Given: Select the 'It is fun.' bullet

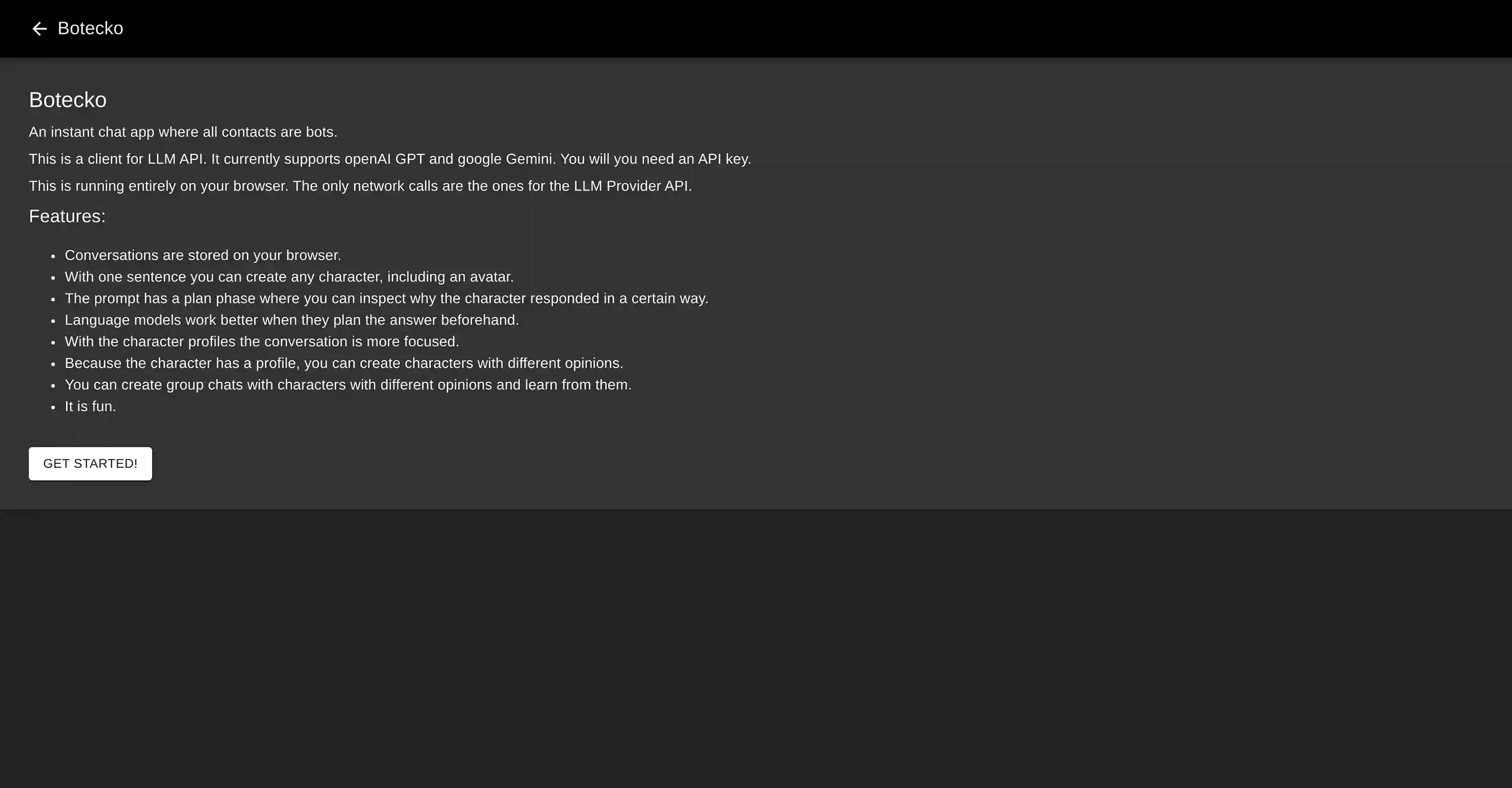Looking at the screenshot, I should (x=90, y=407).
